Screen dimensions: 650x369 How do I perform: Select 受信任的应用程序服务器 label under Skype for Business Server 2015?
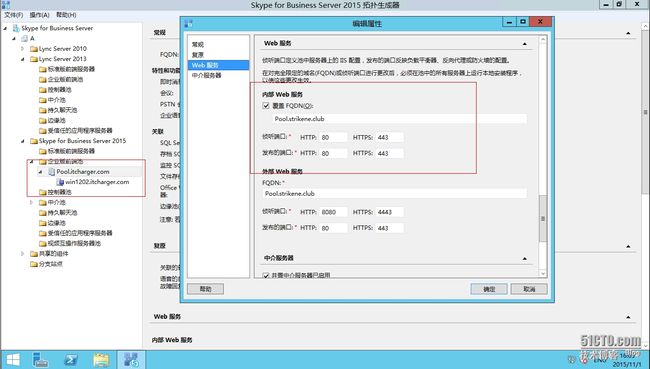[x=80, y=233]
